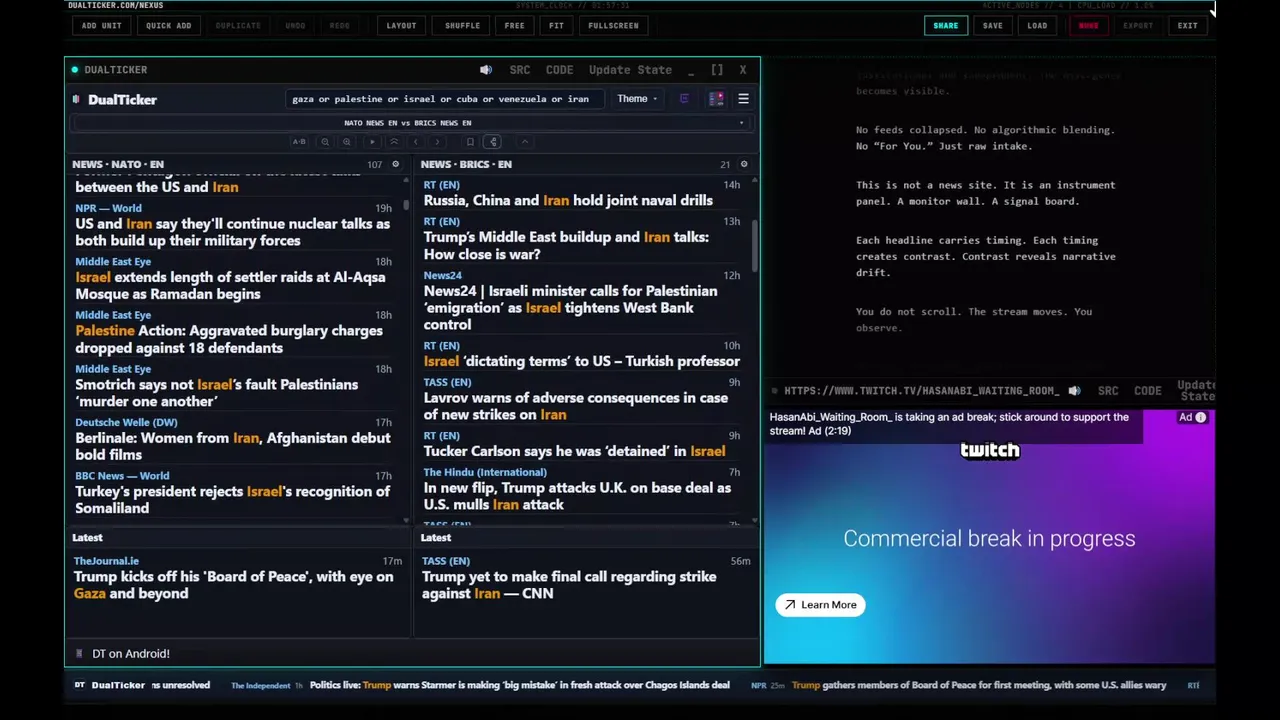This screenshot has width=1280, height=720.
Task: Click the keyword search filter field
Action: 444,99
